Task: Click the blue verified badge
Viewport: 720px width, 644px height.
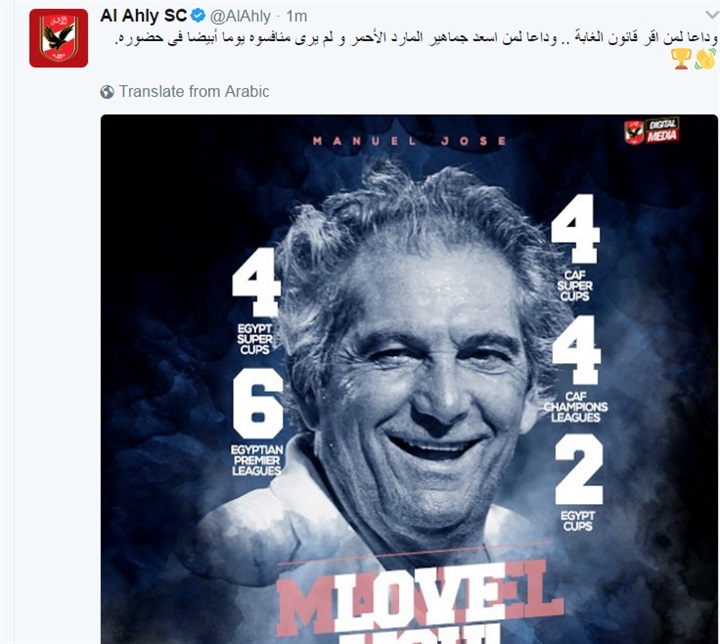Action: click(198, 16)
